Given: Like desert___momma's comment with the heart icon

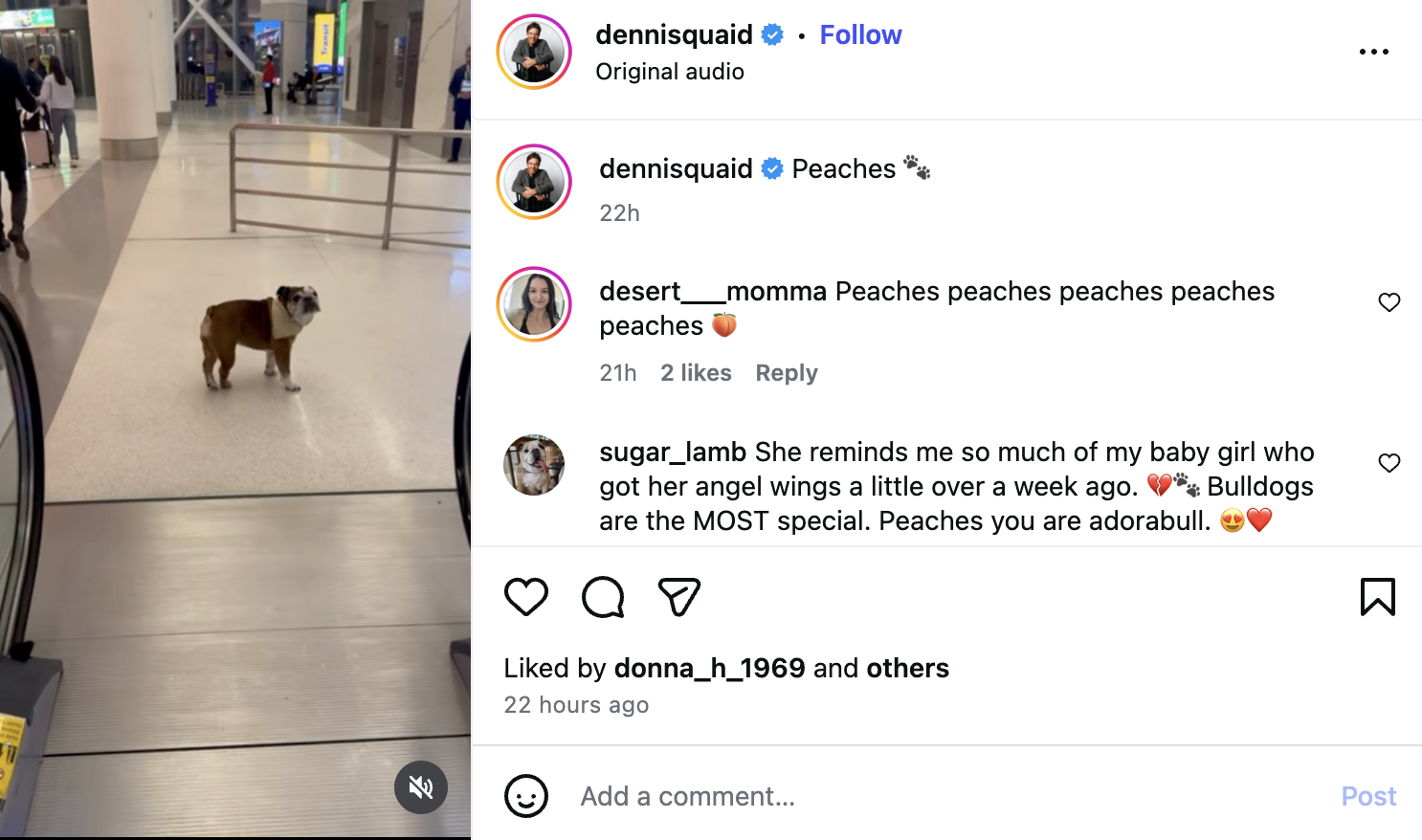Looking at the screenshot, I should (1389, 301).
